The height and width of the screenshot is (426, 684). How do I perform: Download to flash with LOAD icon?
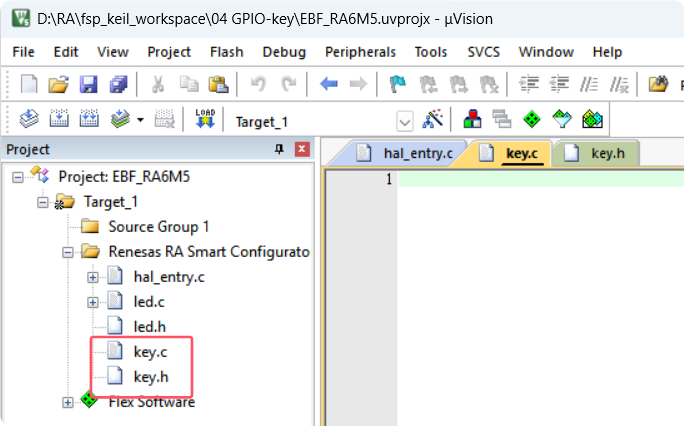click(x=205, y=118)
